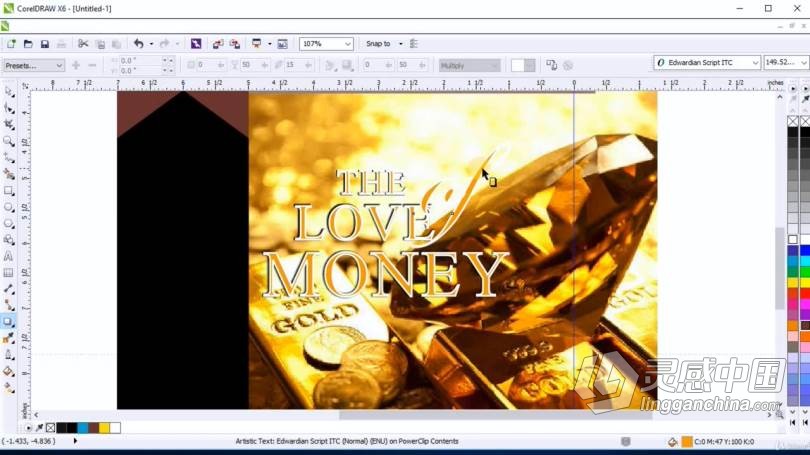Click the no-color X swatch in document palette
Screen dimensions: 810x455
50,428
